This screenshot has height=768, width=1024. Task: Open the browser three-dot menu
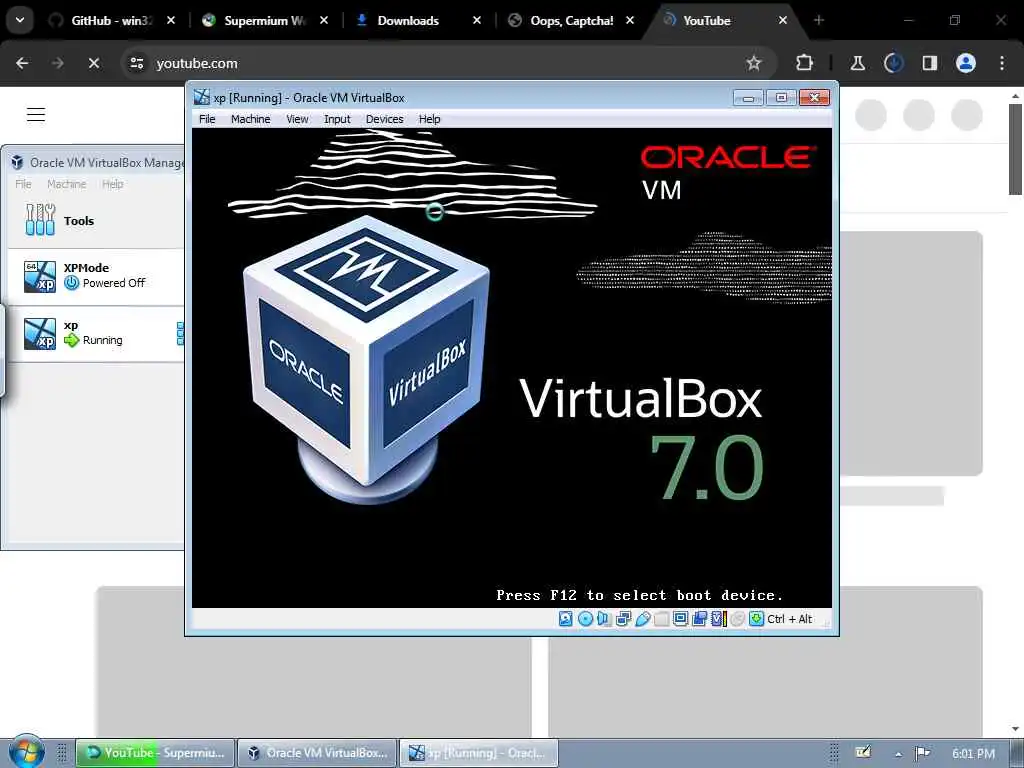coord(1001,63)
